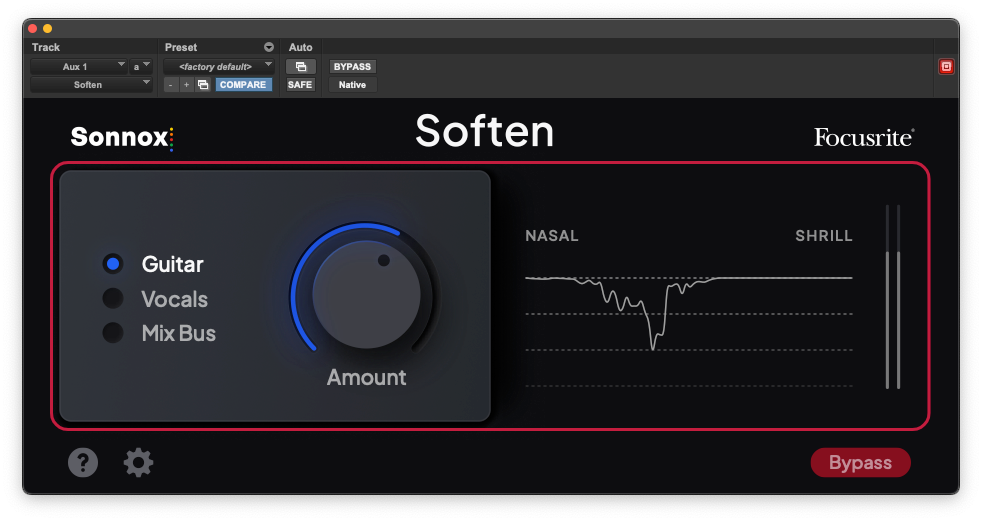Toggle the SAFE automation button
Image resolution: width=982 pixels, height=521 pixels.
coord(300,85)
